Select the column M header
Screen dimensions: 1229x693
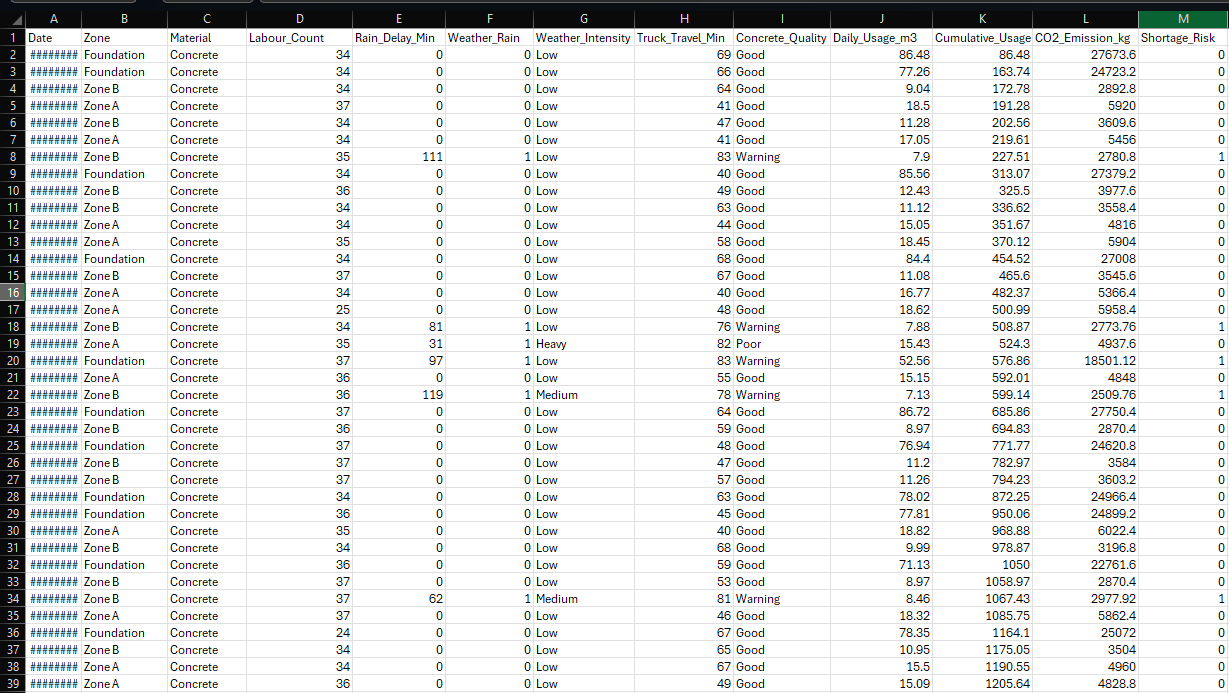coord(1182,19)
